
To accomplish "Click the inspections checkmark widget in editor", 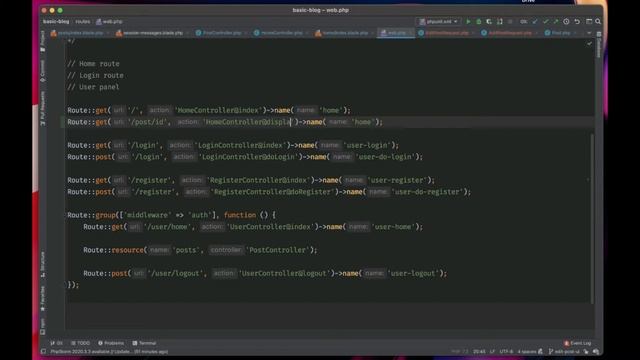I will (x=589, y=43).
